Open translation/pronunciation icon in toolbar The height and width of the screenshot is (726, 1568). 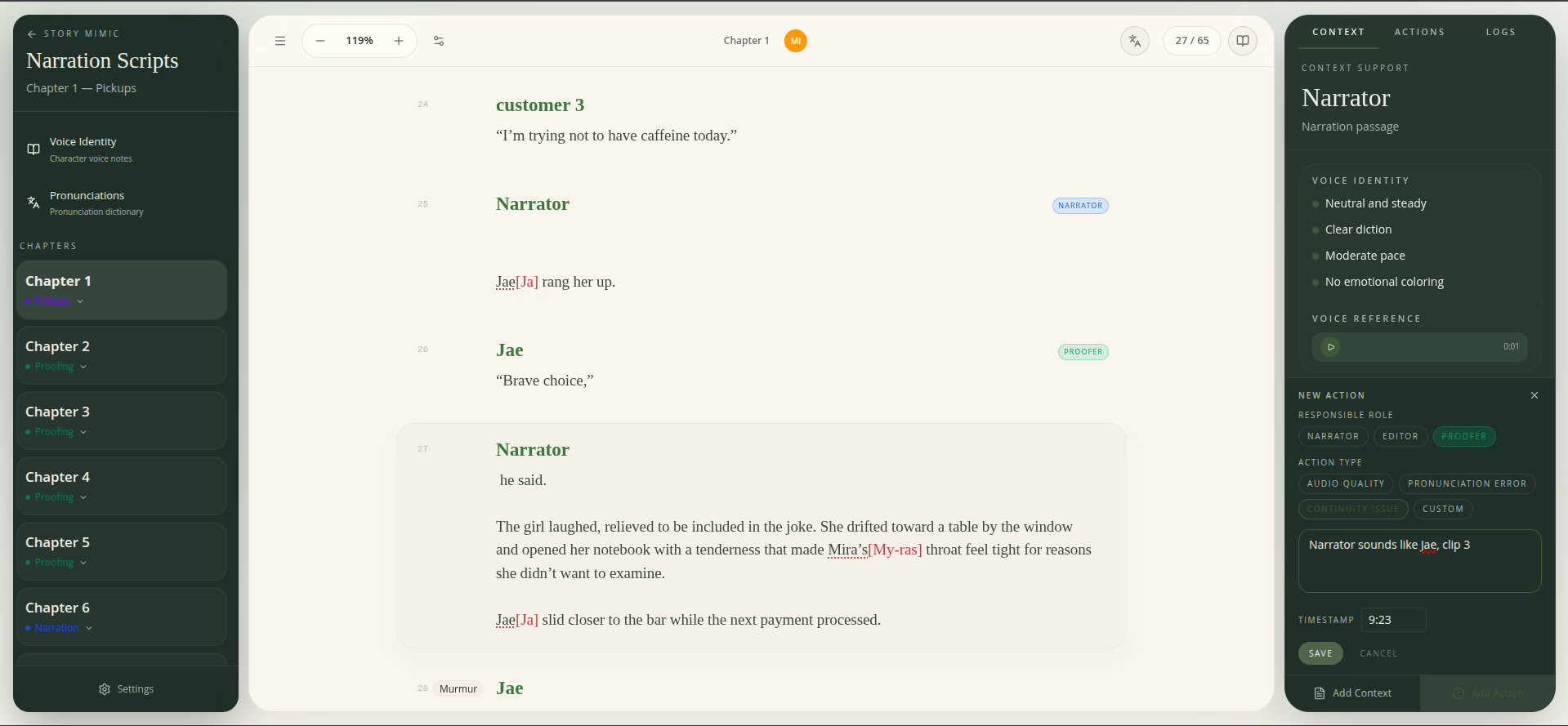point(1135,41)
